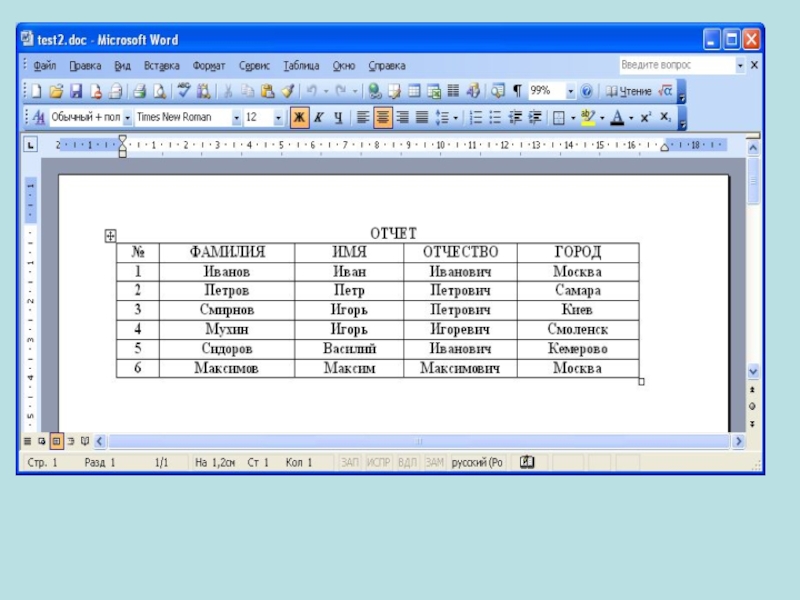Decrease the paragraph indent
Image resolution: width=800 pixels, height=600 pixels.
coord(515,118)
